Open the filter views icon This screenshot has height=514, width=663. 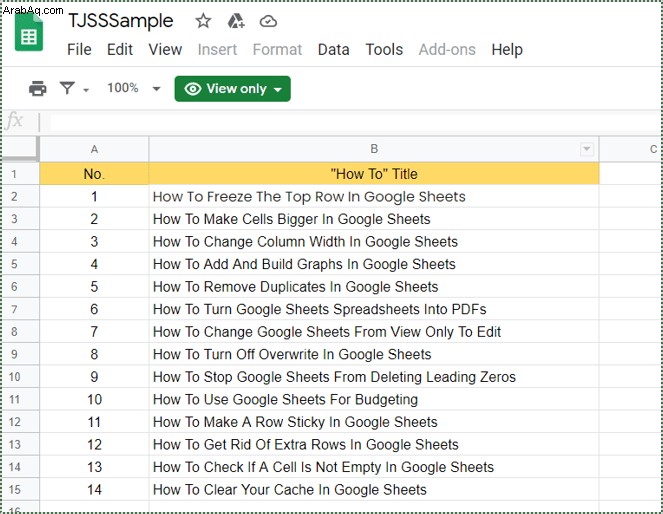pyautogui.click(x=68, y=88)
